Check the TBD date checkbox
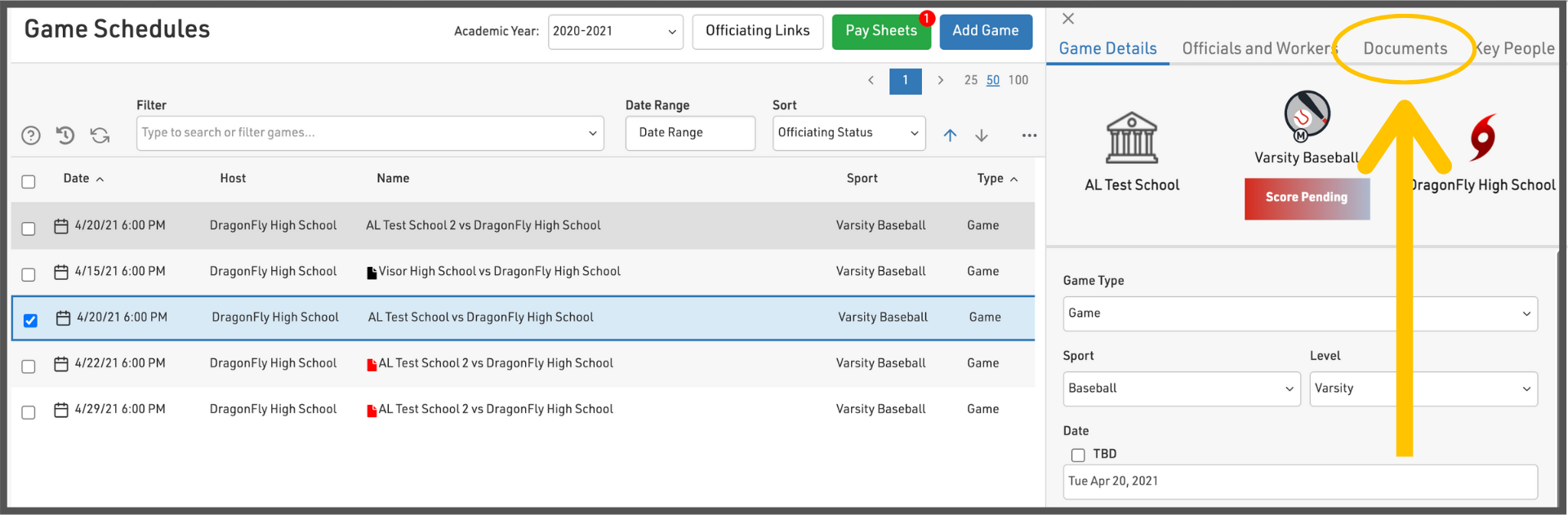This screenshot has width=1568, height=515. (x=1078, y=455)
